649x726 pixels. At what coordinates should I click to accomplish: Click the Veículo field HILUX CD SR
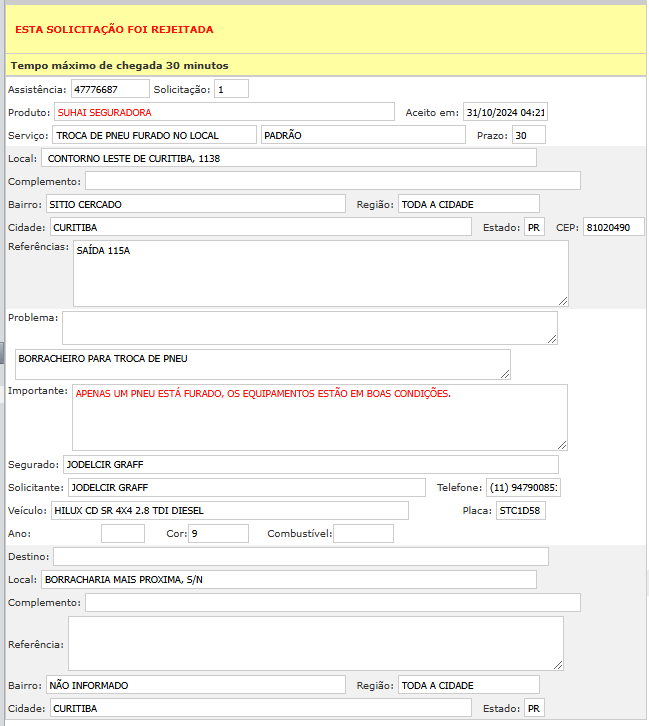(228, 511)
